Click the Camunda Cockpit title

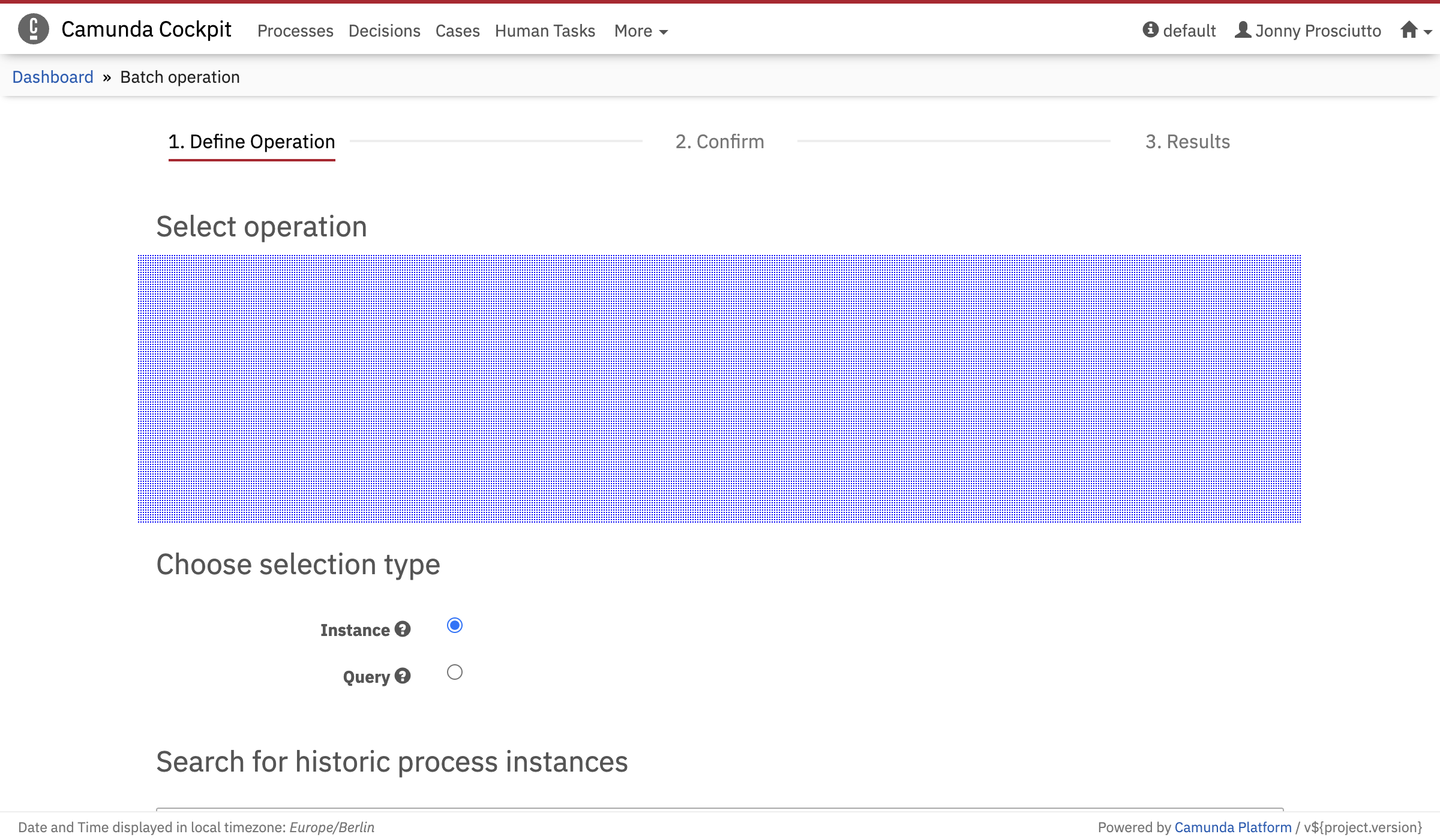point(146,29)
